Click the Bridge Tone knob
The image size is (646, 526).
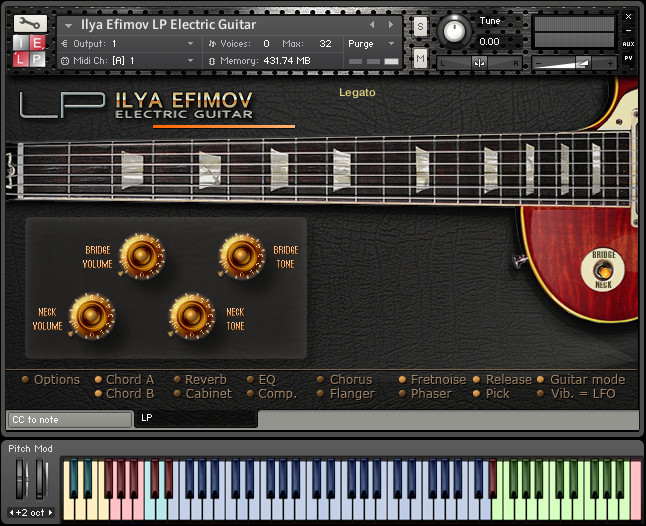(x=242, y=256)
